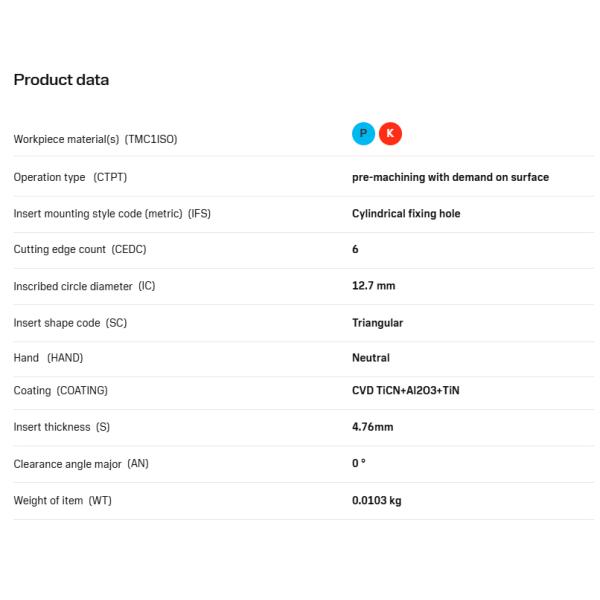Select the Triangular shape value
Image resolution: width=600 pixels, height=600 pixels.
377,323
